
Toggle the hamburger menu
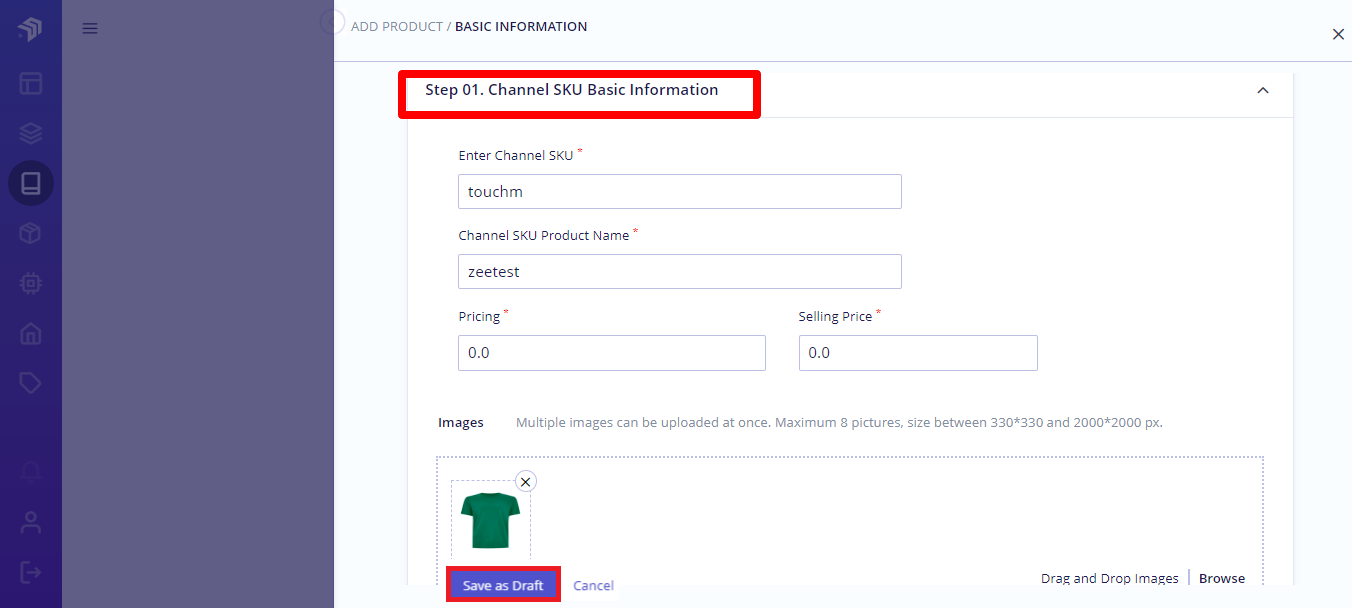point(90,29)
